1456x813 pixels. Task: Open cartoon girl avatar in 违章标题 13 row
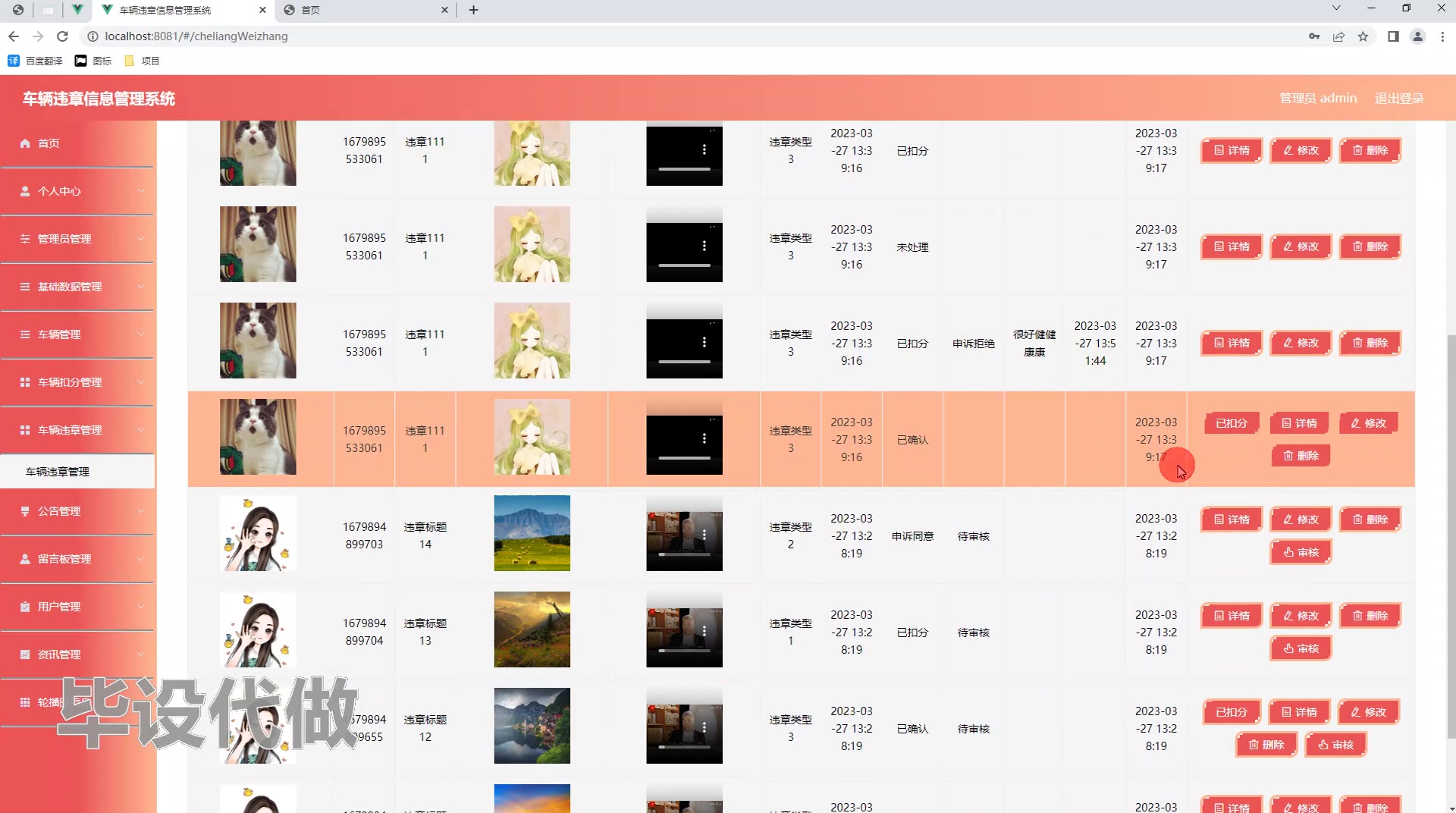click(x=258, y=629)
